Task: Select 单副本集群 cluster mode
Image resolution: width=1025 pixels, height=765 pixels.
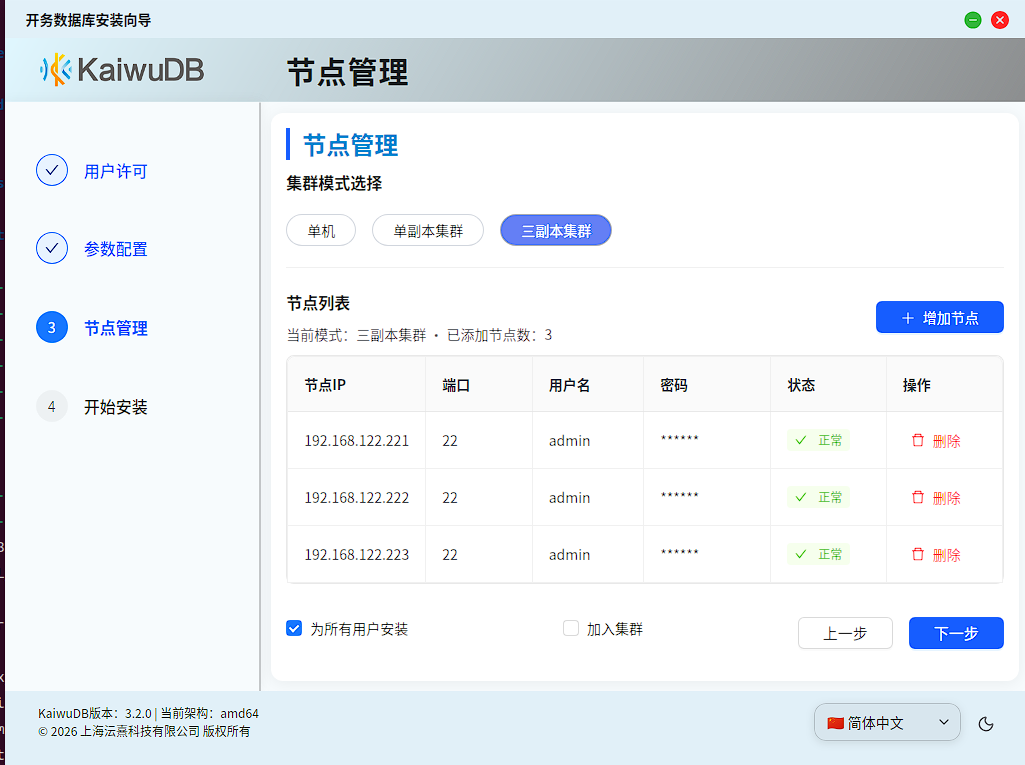Action: [x=428, y=230]
